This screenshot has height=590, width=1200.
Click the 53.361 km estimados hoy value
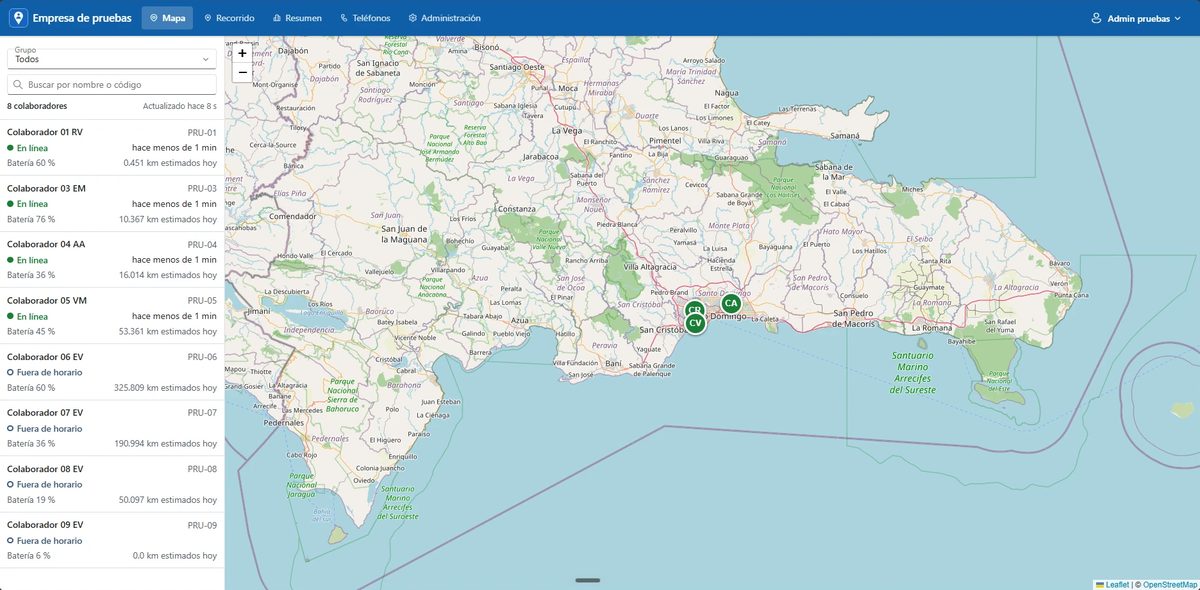coord(167,331)
